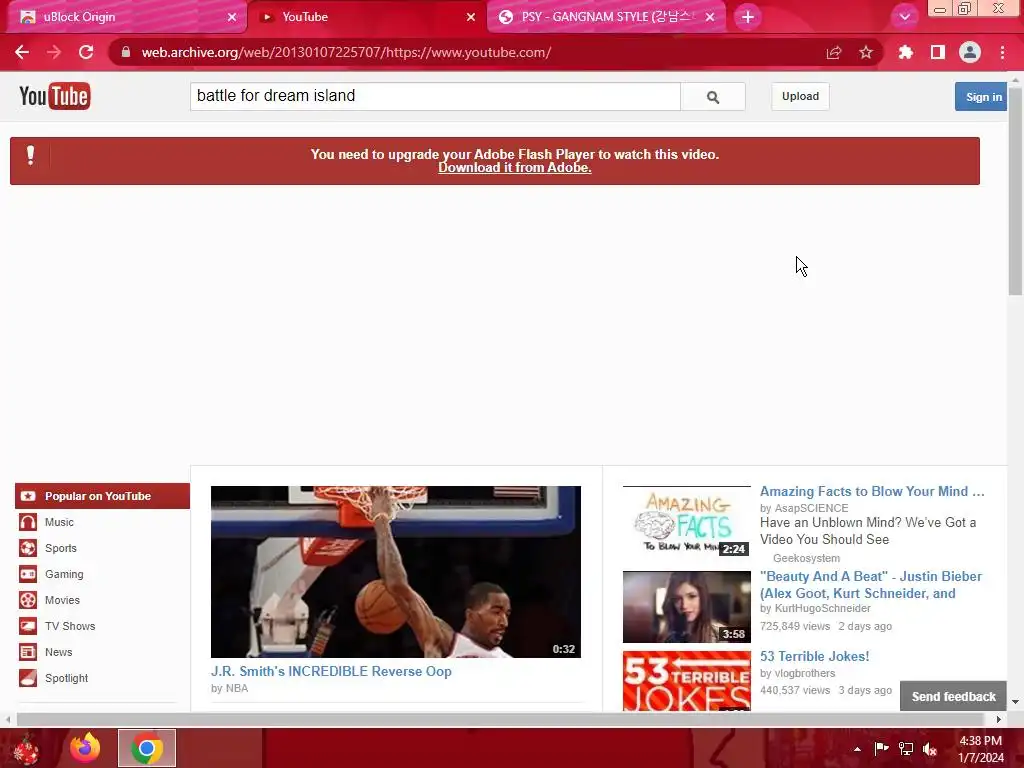Close the uBlock Origin tab

232,17
